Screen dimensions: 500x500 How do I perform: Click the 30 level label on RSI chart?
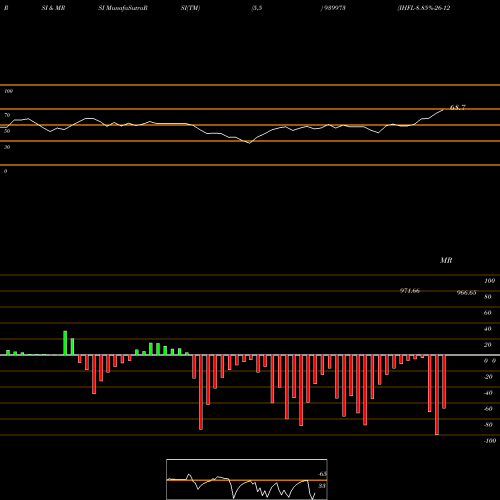point(7,147)
